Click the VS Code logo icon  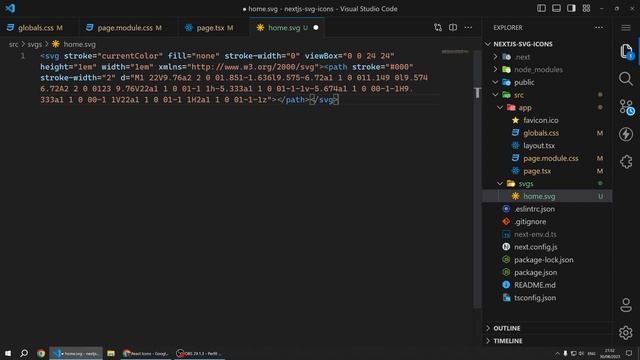10,8
